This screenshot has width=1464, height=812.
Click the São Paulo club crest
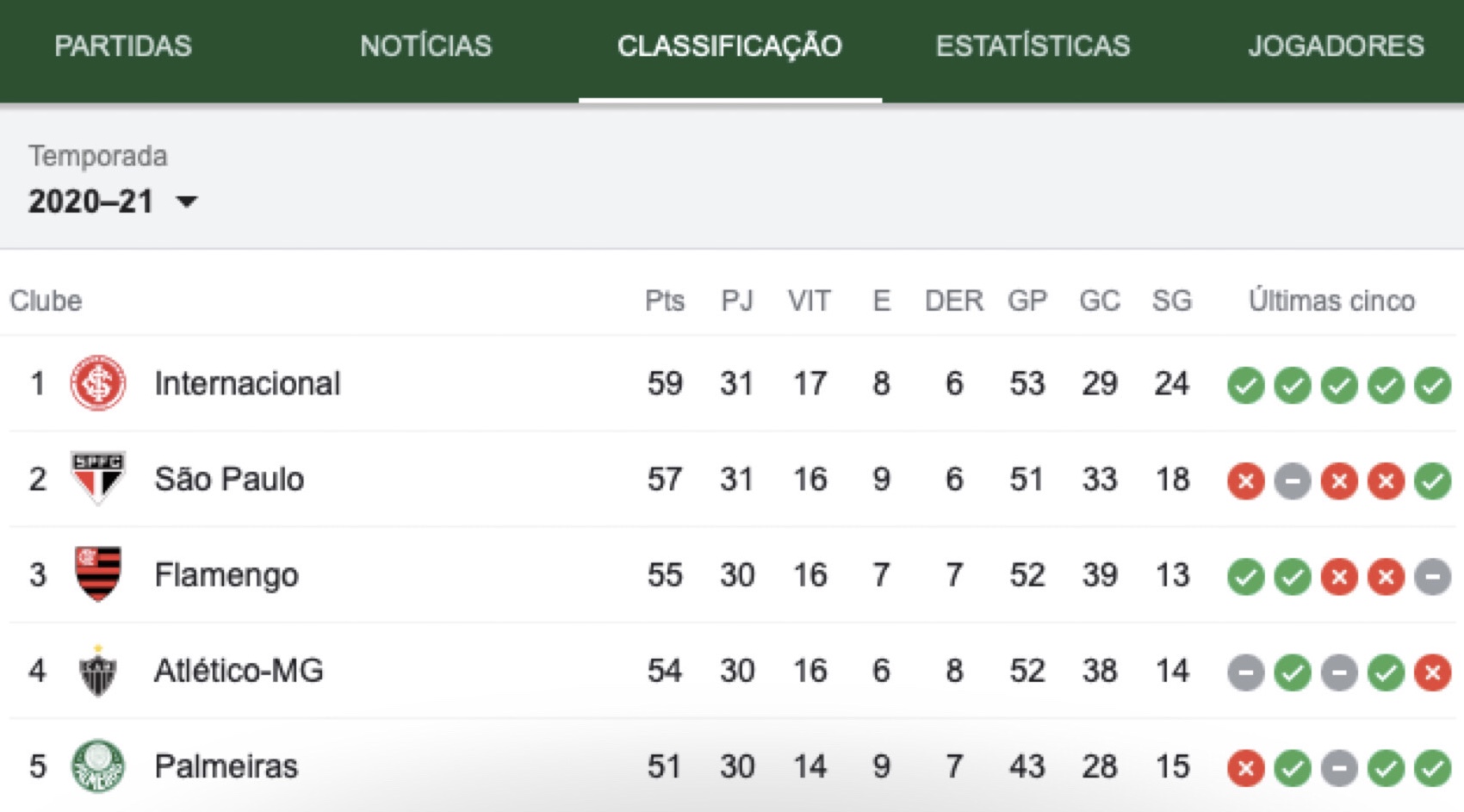tap(97, 478)
